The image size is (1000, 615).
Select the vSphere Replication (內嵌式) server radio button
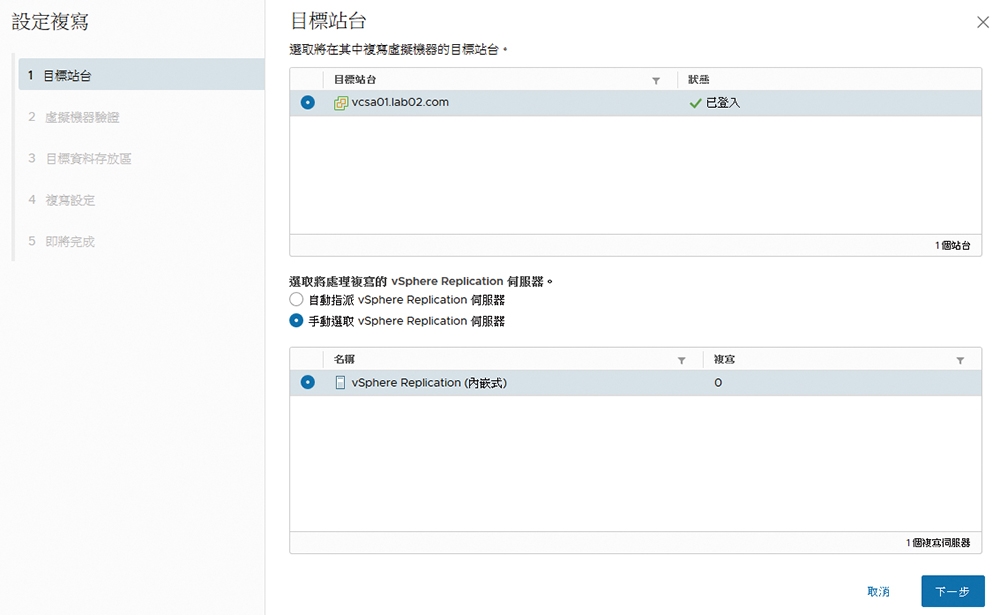pyautogui.click(x=307, y=382)
